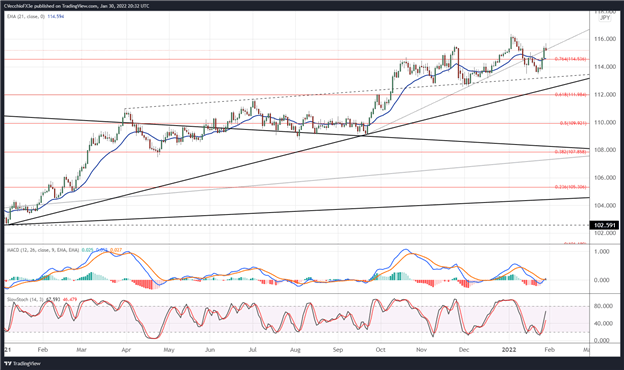This screenshot has width=624, height=370.
Task: Click the Jul marker on time axis
Action: point(252,350)
